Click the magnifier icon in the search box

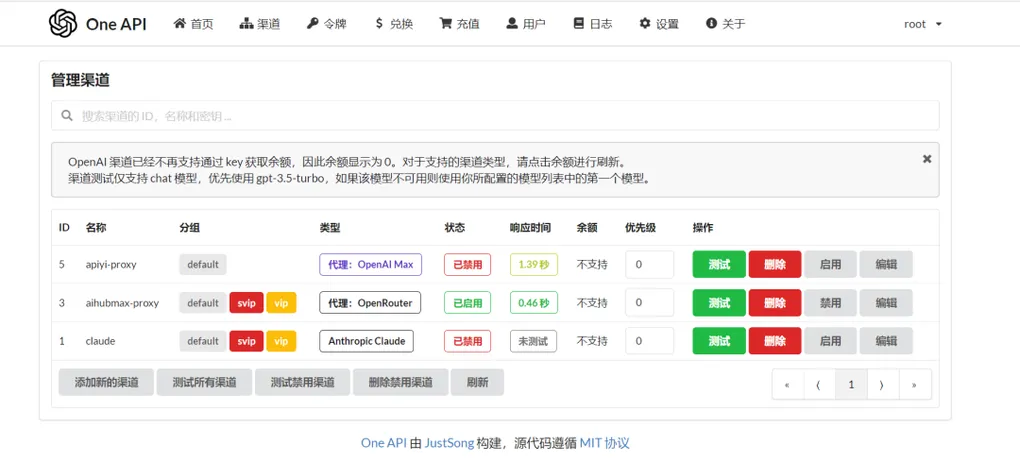[66, 116]
